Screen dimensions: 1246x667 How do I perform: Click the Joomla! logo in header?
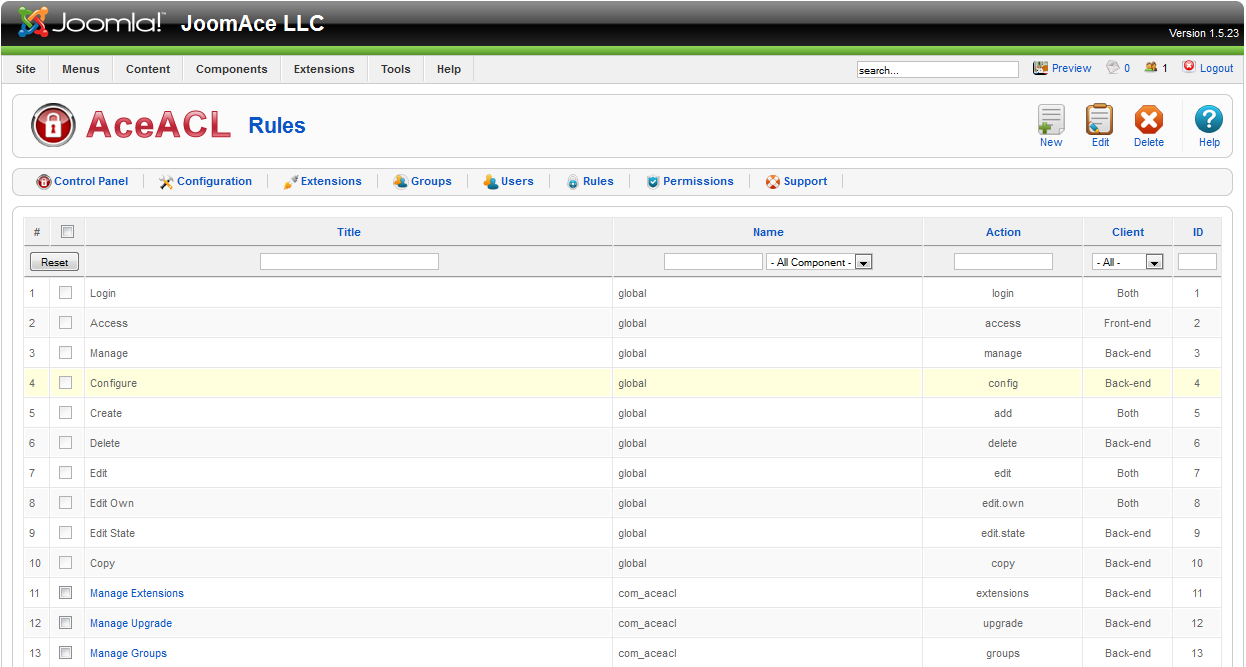click(x=90, y=22)
